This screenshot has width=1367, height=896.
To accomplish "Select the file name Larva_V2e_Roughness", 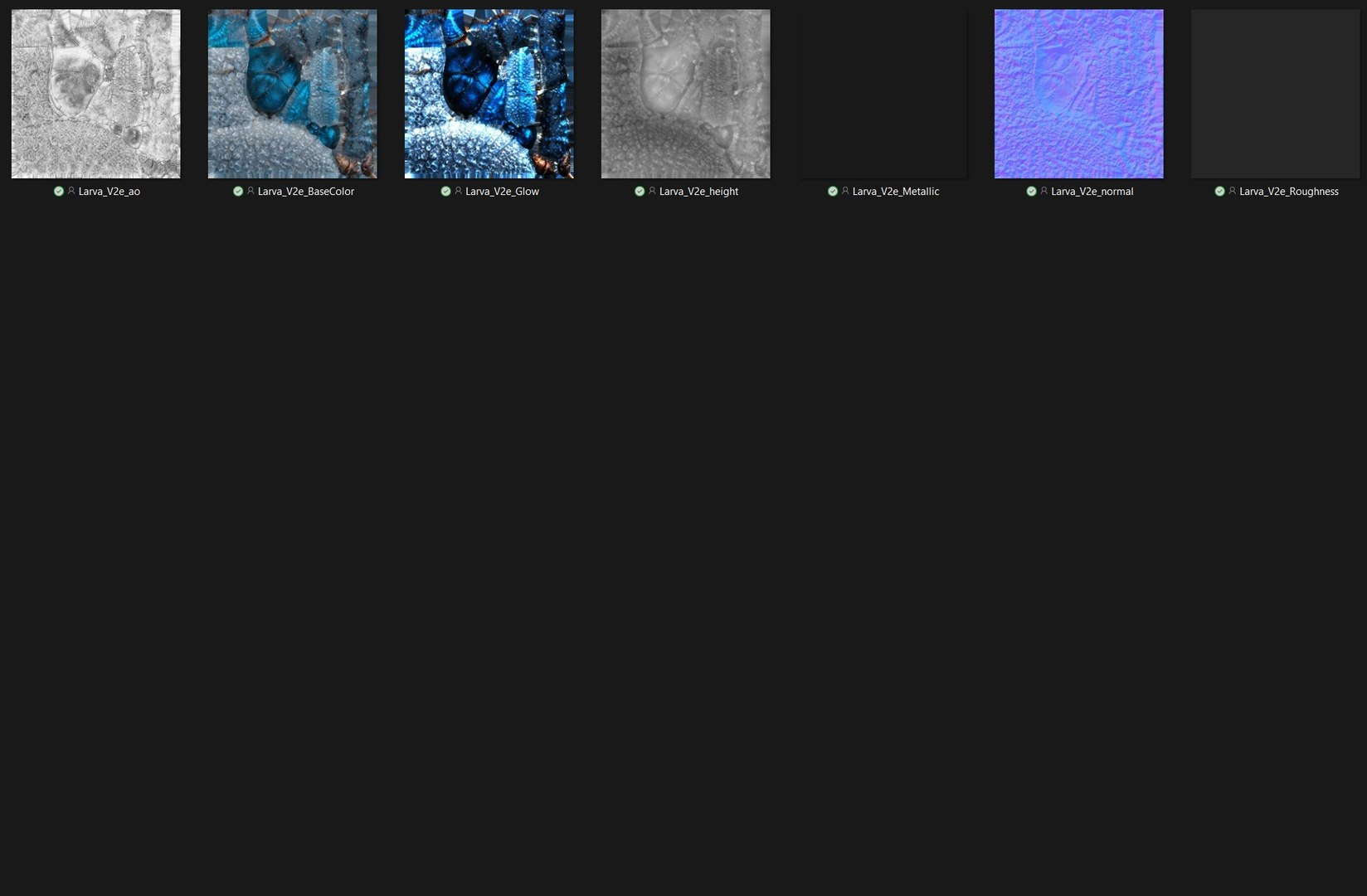I will click(x=1289, y=192).
